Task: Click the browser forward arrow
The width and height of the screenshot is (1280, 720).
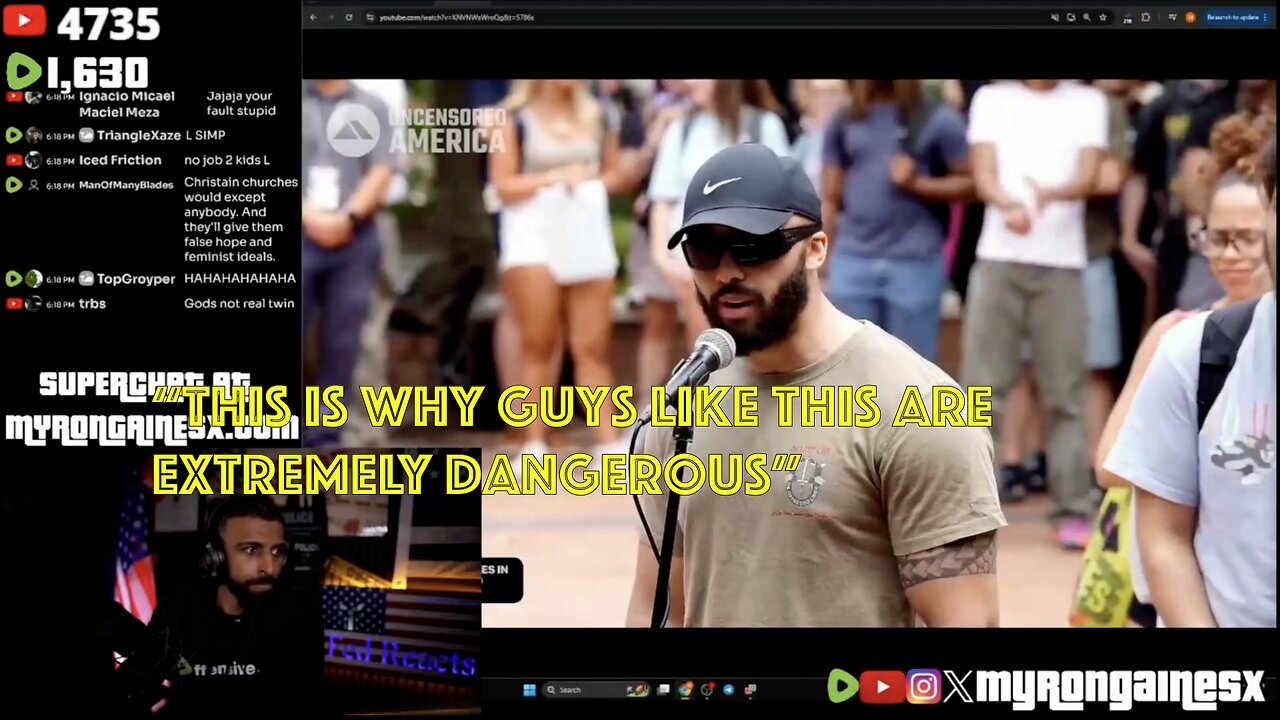Action: point(331,17)
